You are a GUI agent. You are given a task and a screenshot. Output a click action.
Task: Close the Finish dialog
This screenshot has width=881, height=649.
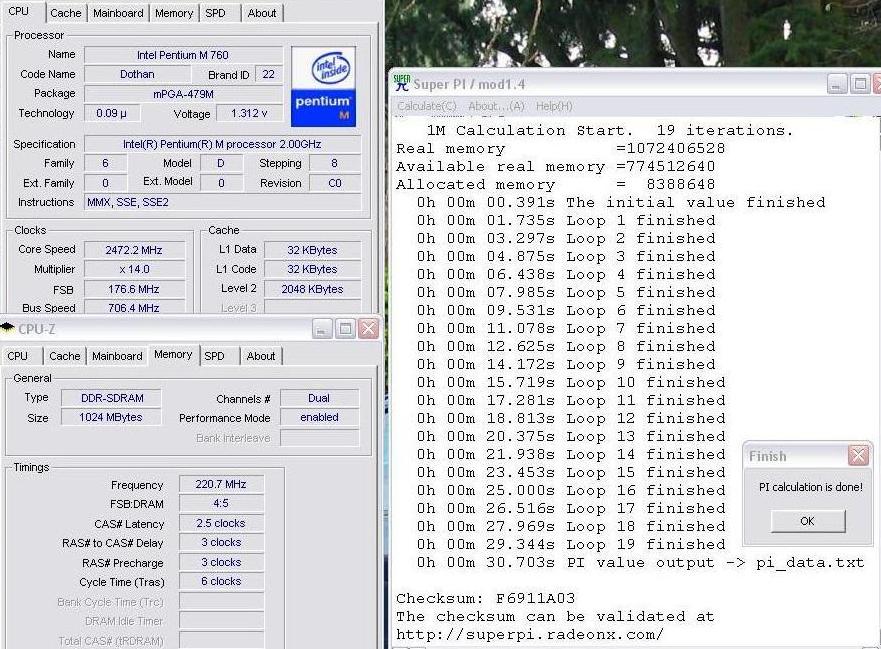(x=859, y=455)
